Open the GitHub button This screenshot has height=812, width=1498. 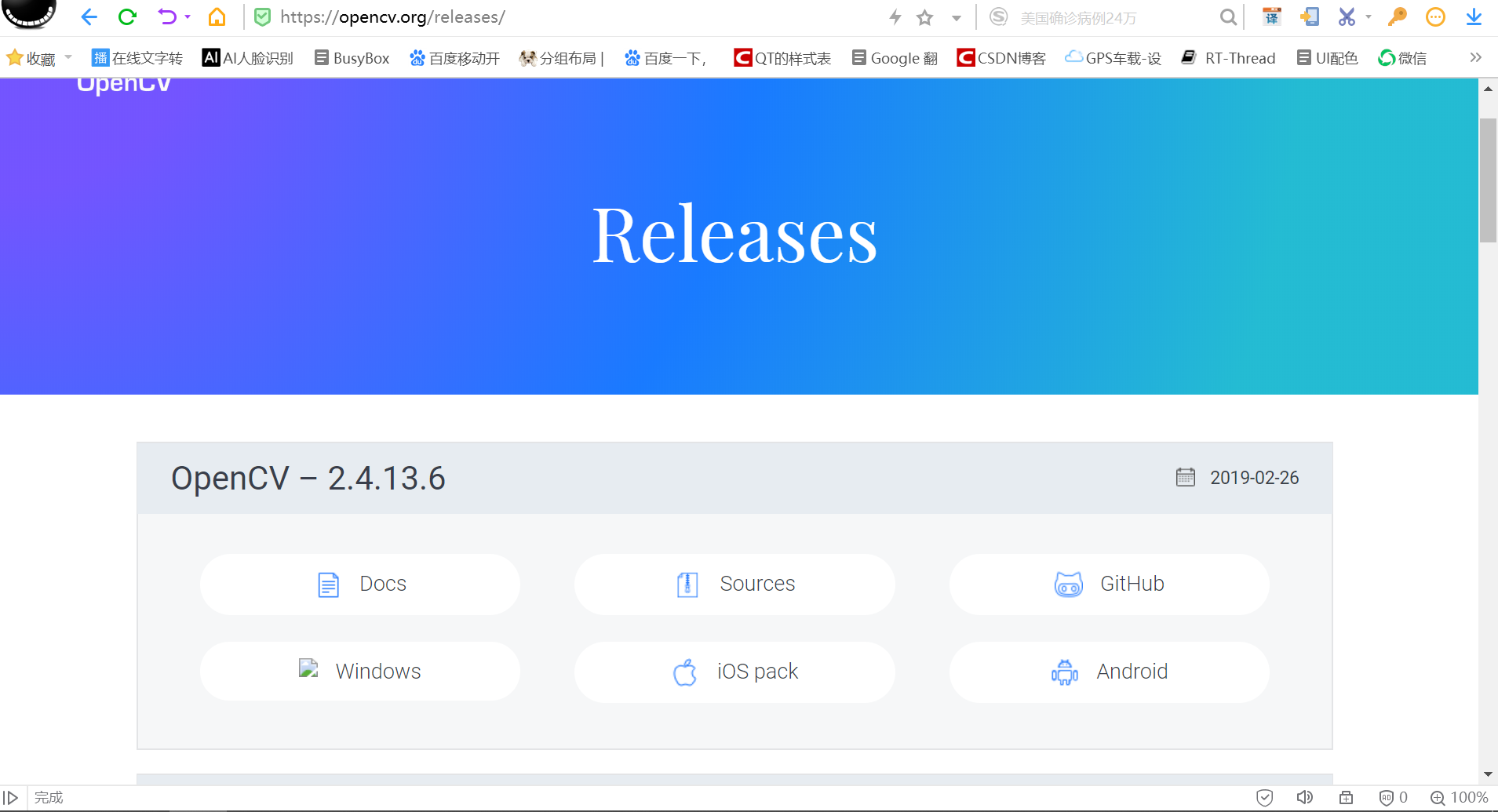click(x=1110, y=584)
